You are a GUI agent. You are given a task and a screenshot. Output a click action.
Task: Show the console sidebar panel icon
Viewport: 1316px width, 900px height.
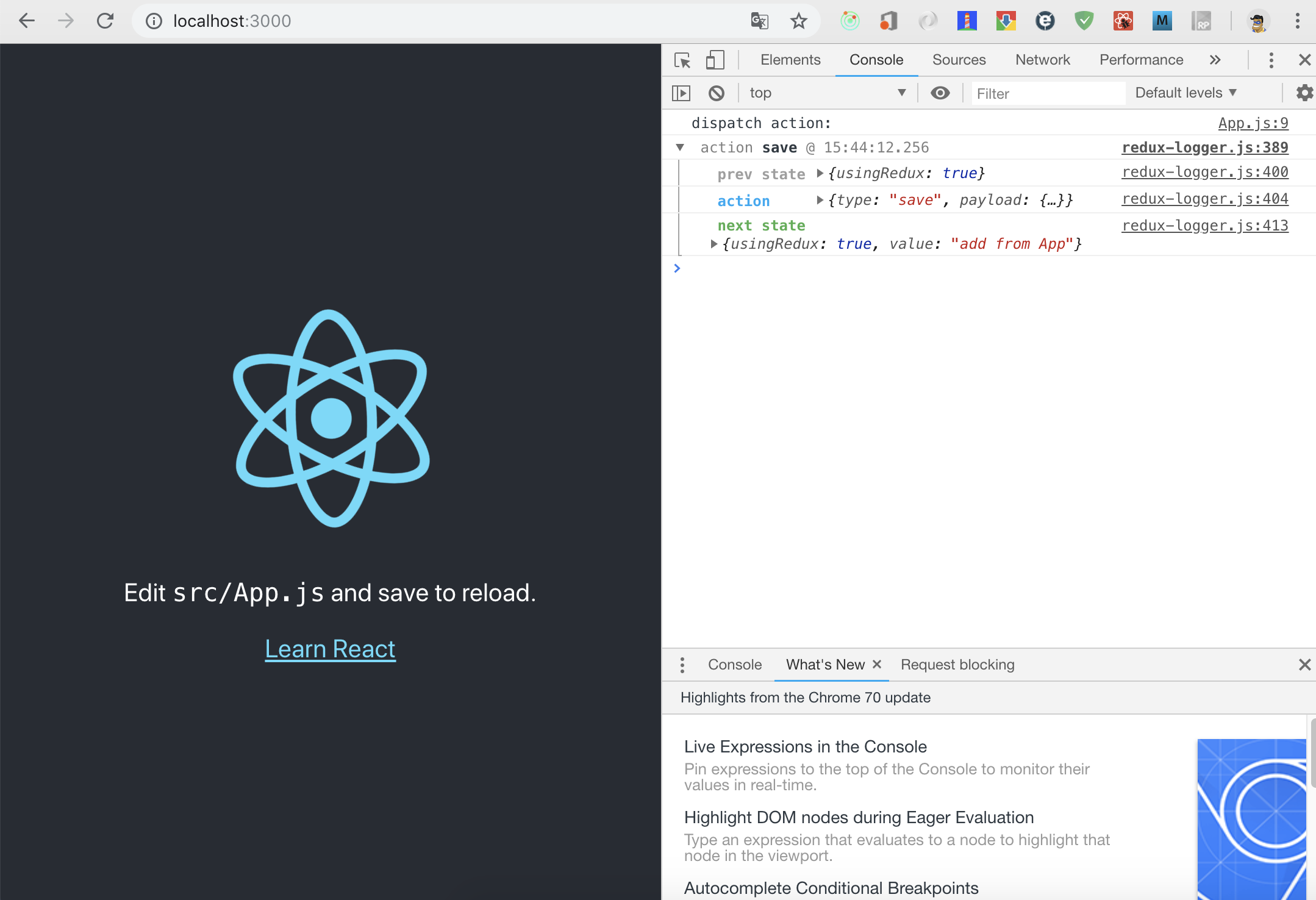coord(681,93)
